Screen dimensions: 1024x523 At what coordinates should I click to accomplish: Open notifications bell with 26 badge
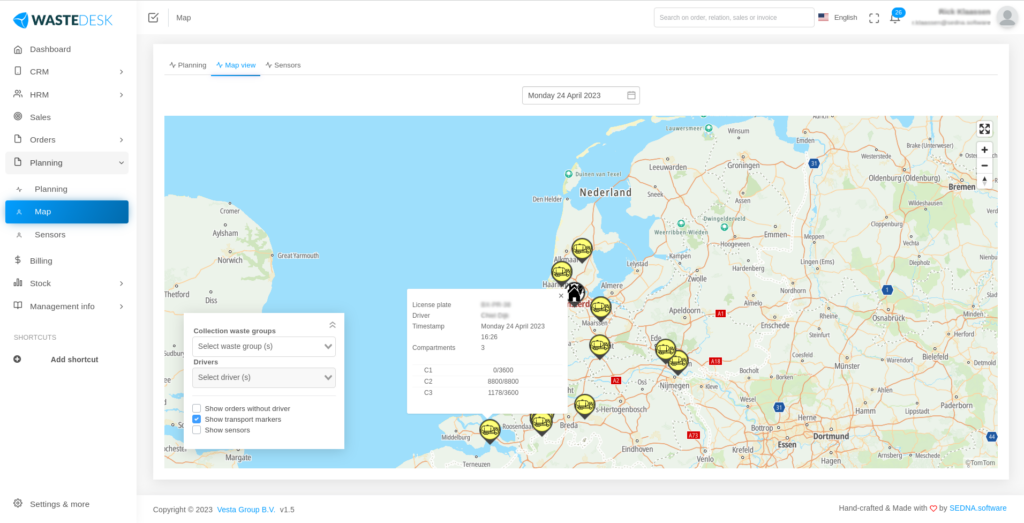click(895, 18)
